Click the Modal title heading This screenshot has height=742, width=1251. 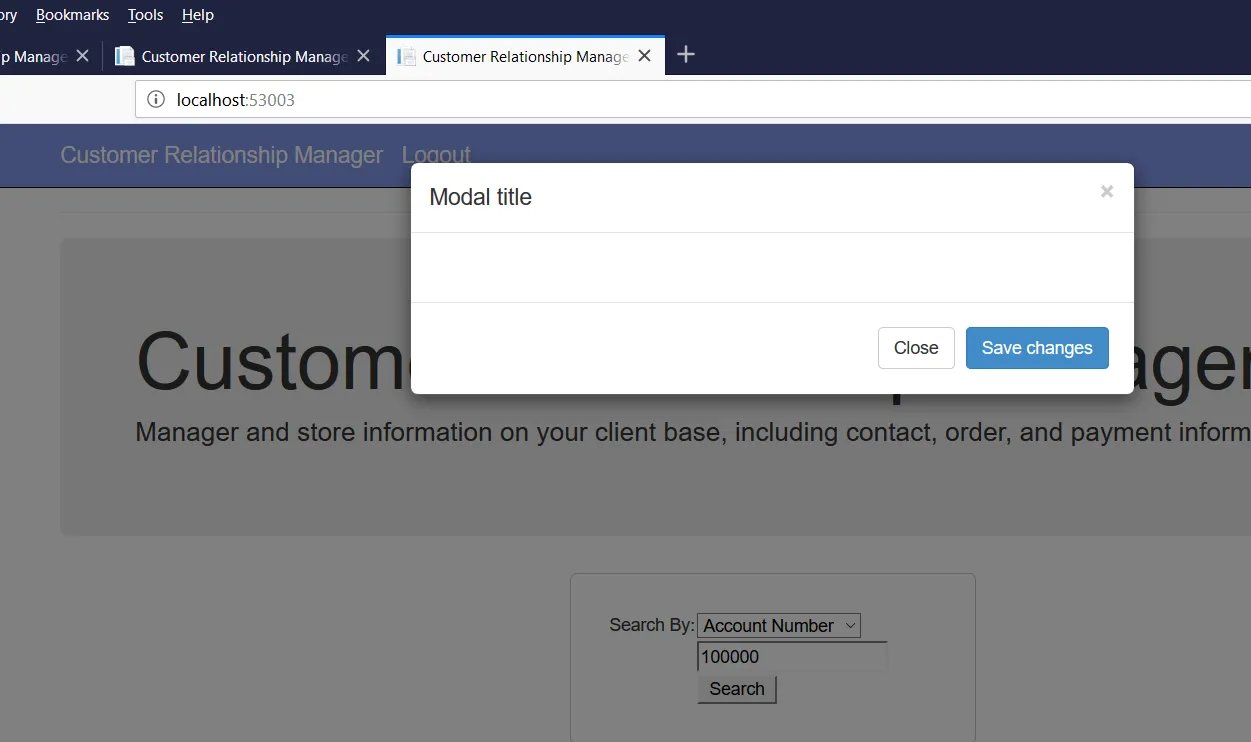point(481,197)
